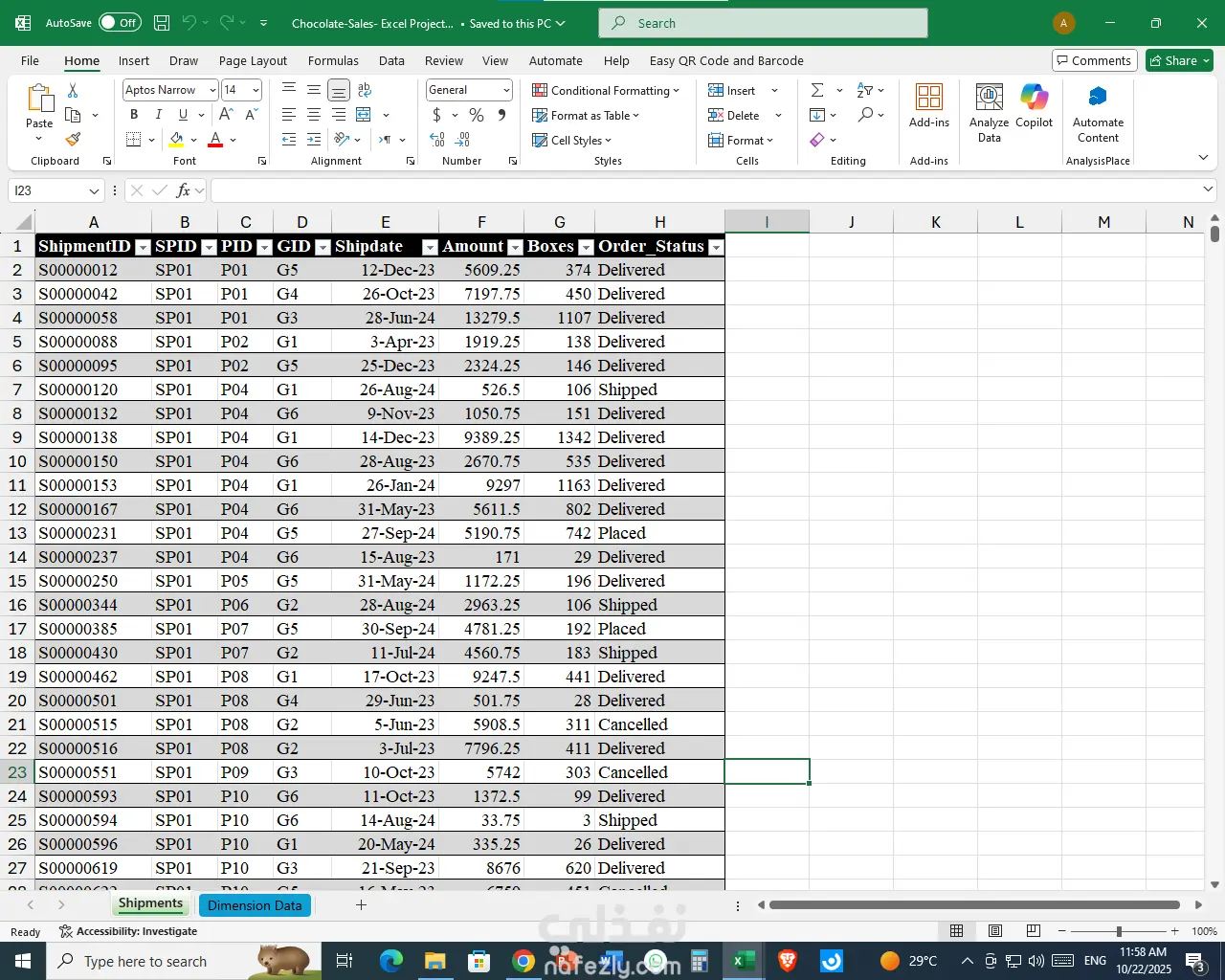Click the formula bar input area
The image size is (1225, 980).
pos(706,190)
